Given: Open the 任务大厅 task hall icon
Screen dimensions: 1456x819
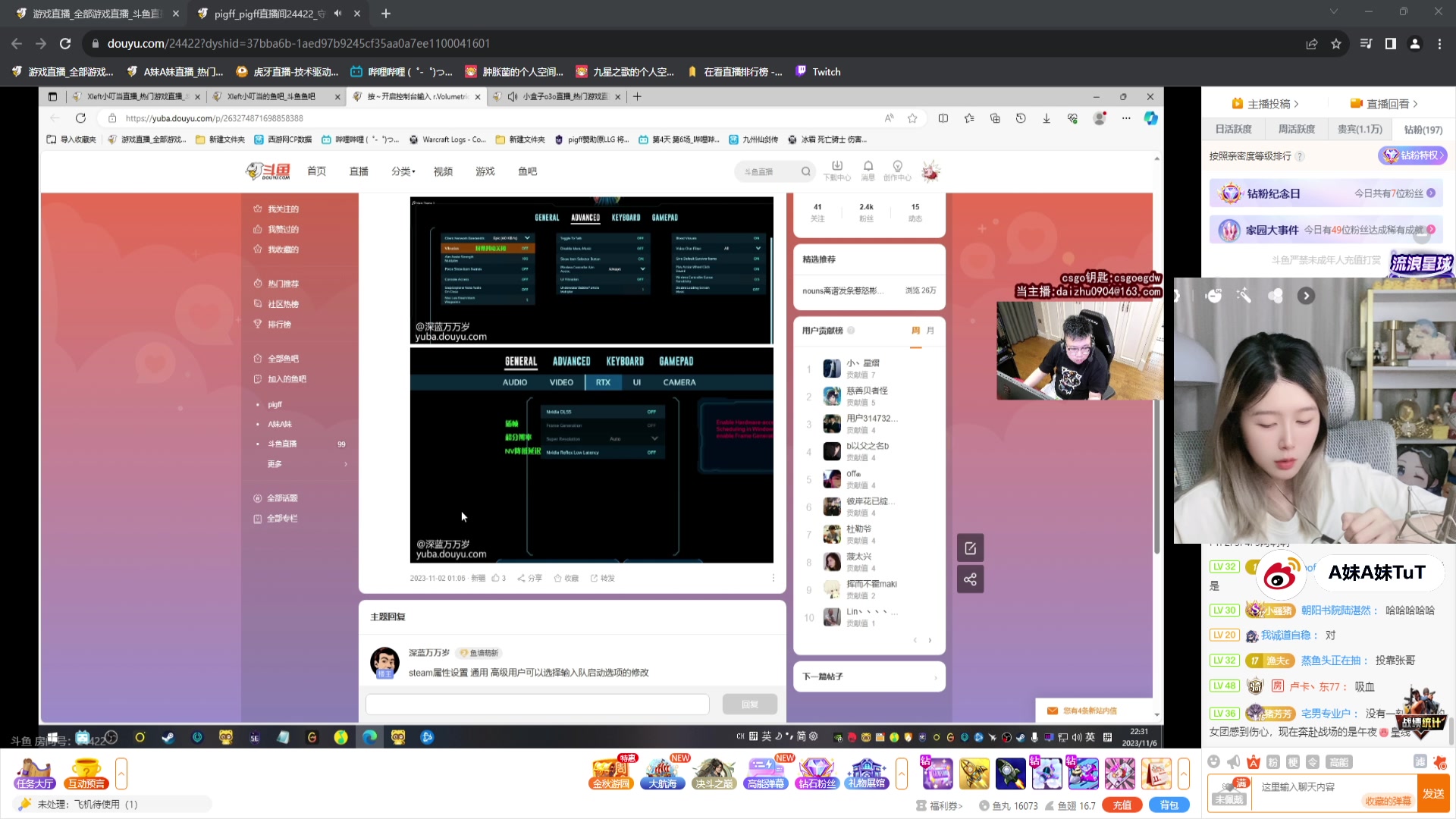Looking at the screenshot, I should coord(34,773).
